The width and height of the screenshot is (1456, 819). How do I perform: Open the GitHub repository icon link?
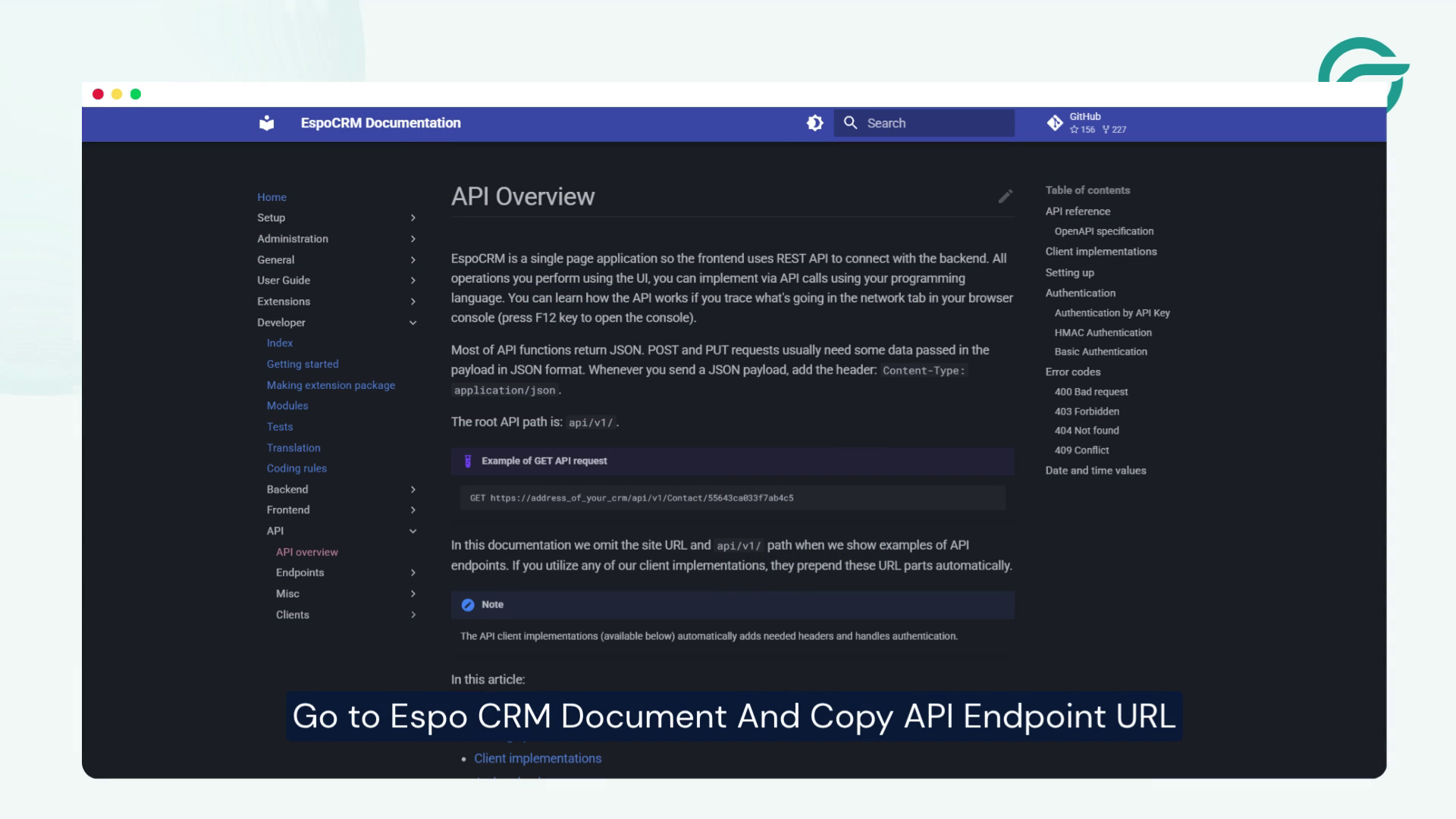pyautogui.click(x=1054, y=123)
